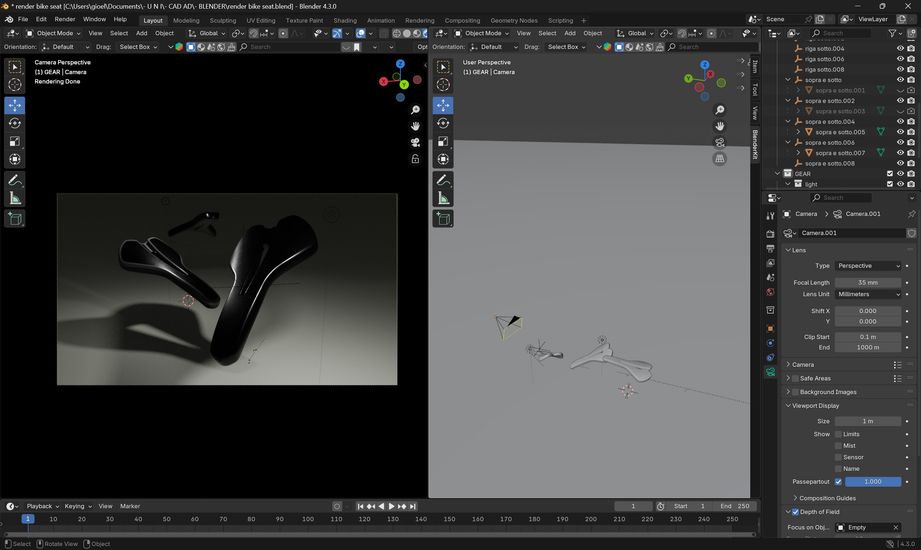Enable the Sensor checkbox

pyautogui.click(x=838, y=457)
